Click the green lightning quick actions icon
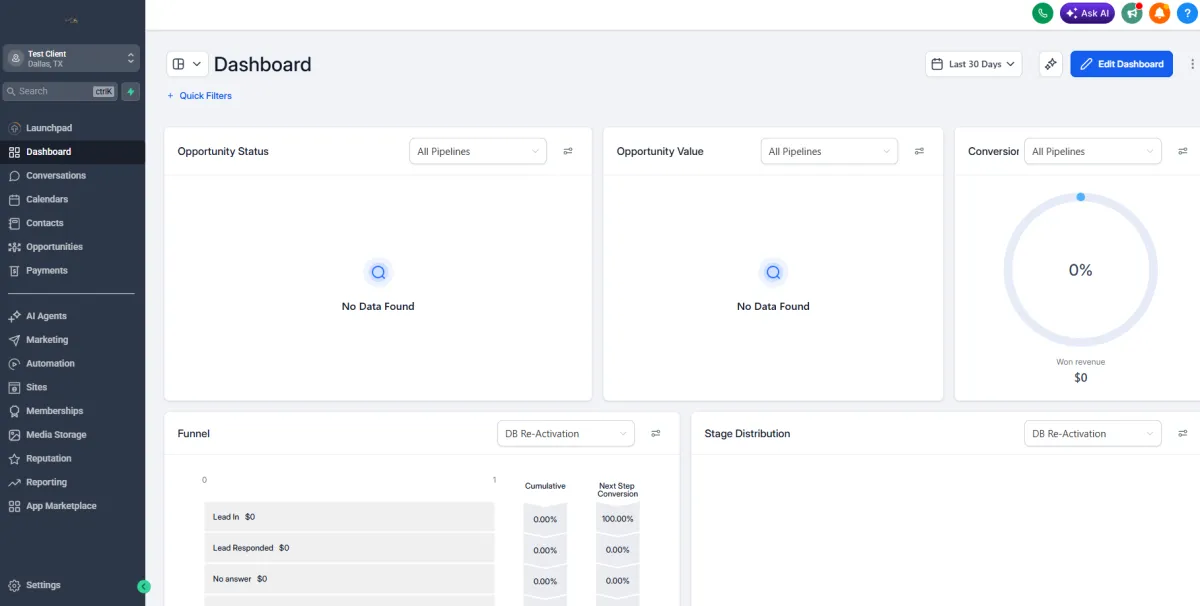Viewport: 1200px width, 606px height. coord(131,91)
